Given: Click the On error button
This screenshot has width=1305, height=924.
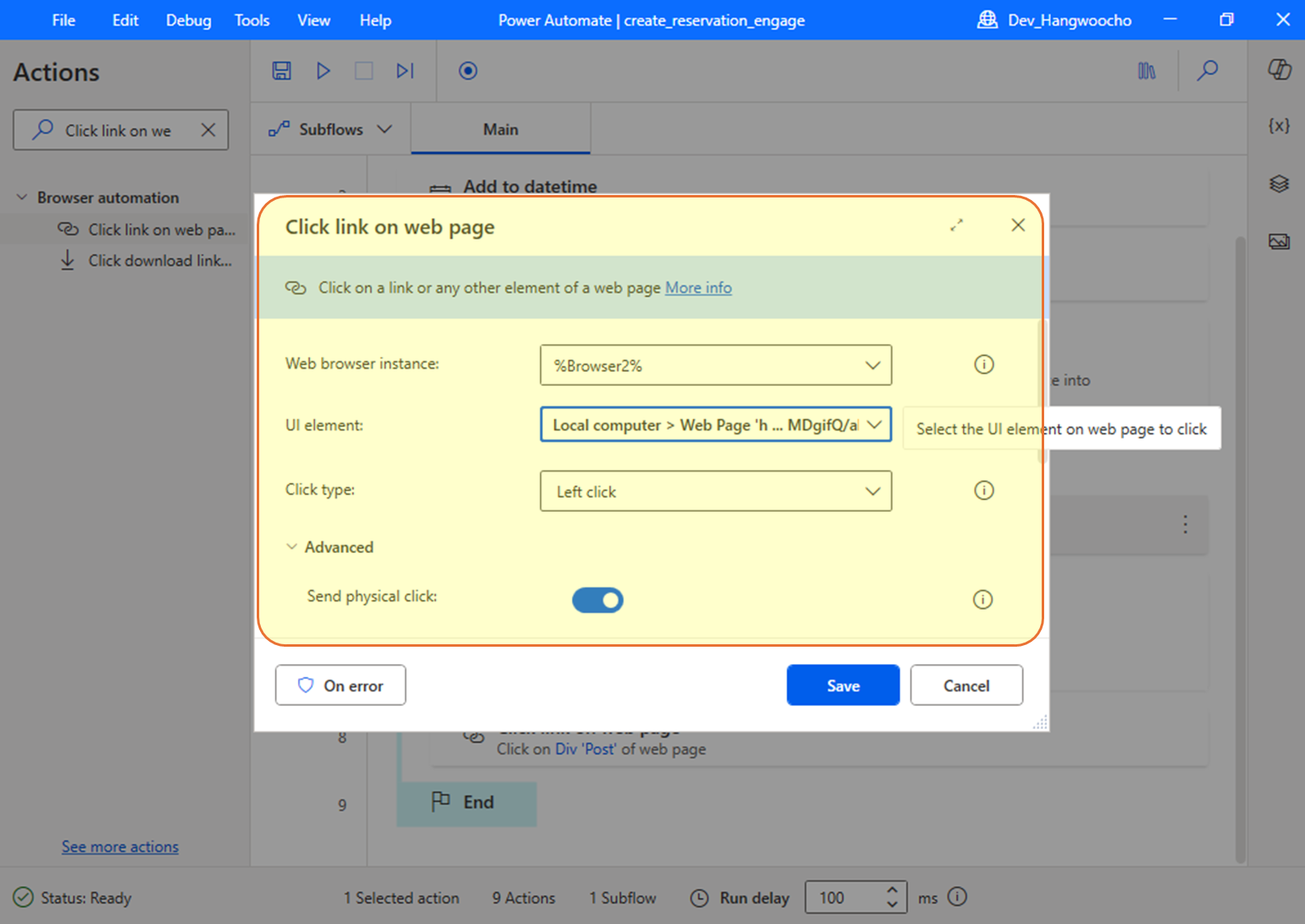Looking at the screenshot, I should coord(341,685).
